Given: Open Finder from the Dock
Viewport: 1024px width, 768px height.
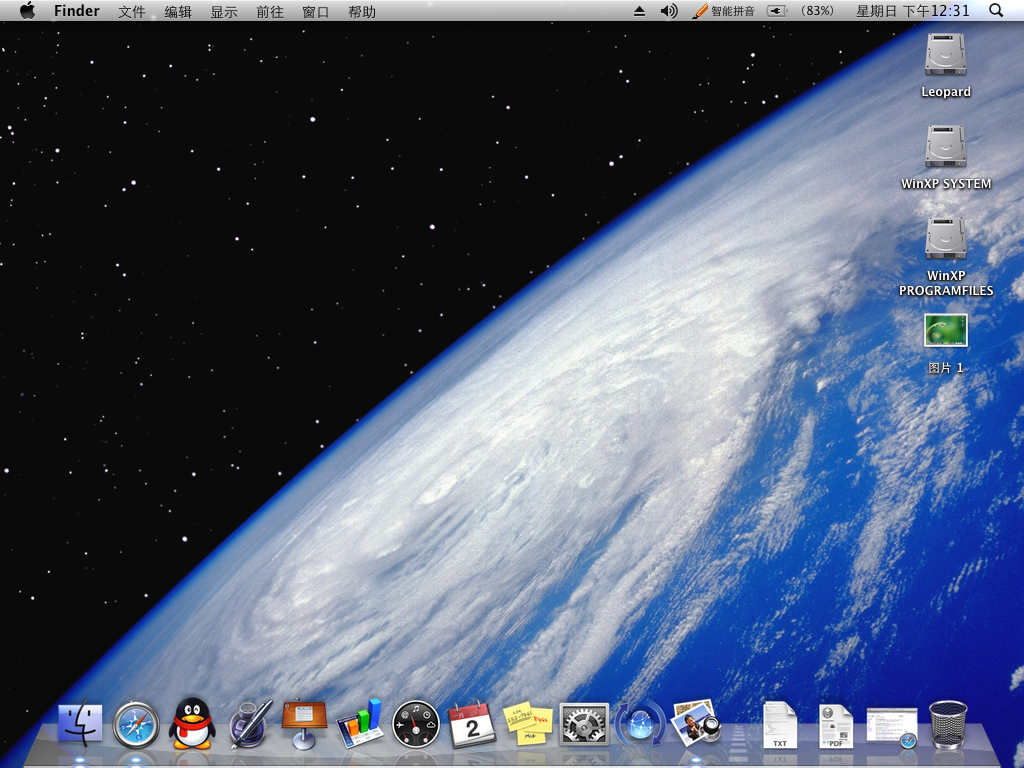Looking at the screenshot, I should pos(80,724).
